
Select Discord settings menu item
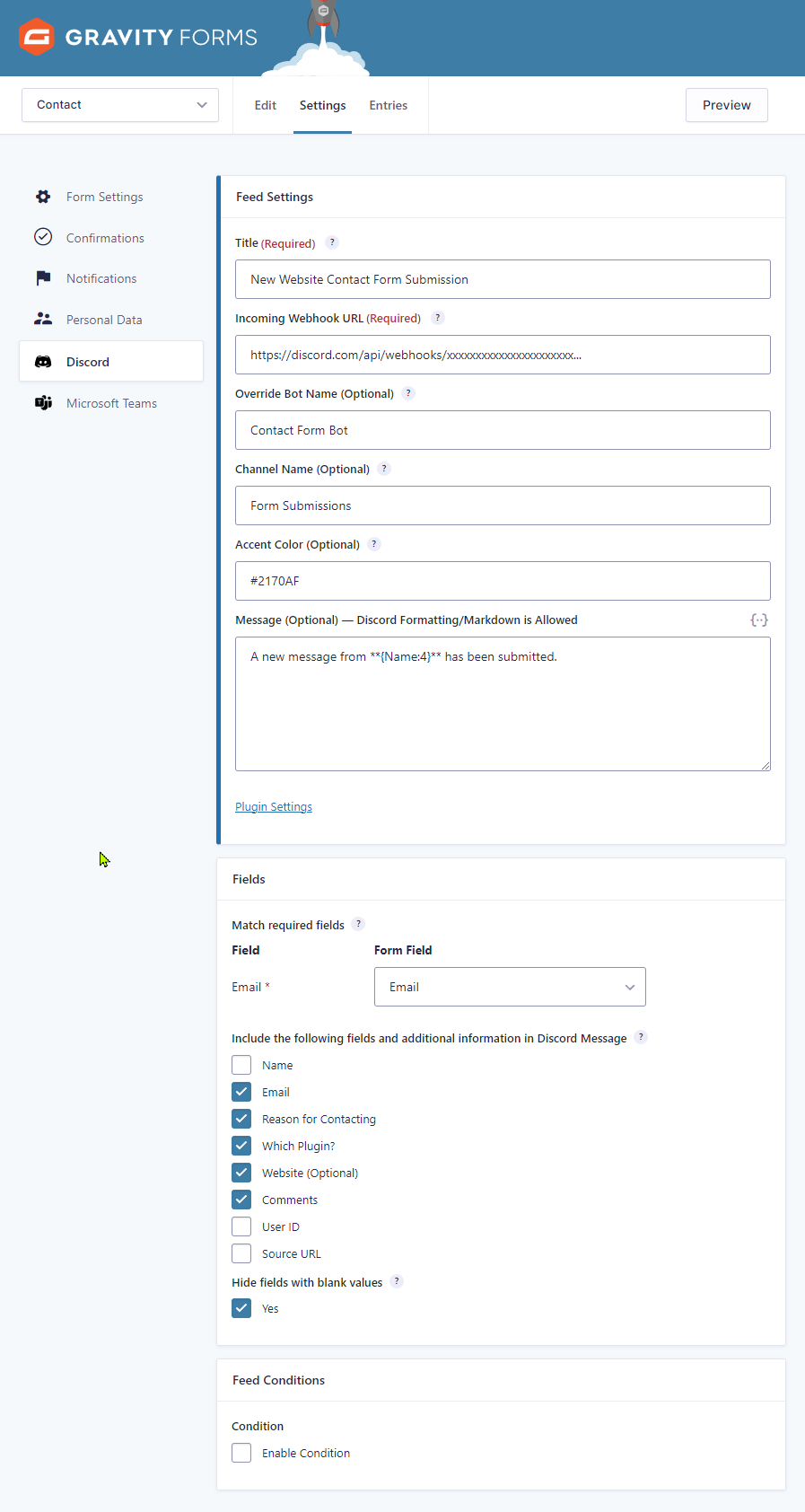point(111,362)
